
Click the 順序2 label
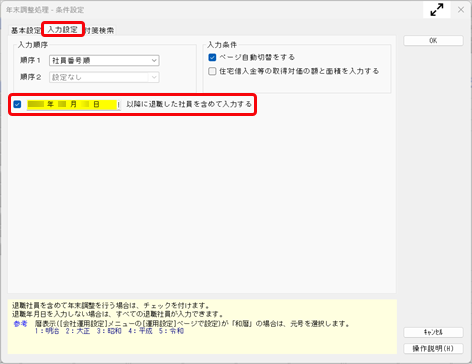click(x=30, y=77)
